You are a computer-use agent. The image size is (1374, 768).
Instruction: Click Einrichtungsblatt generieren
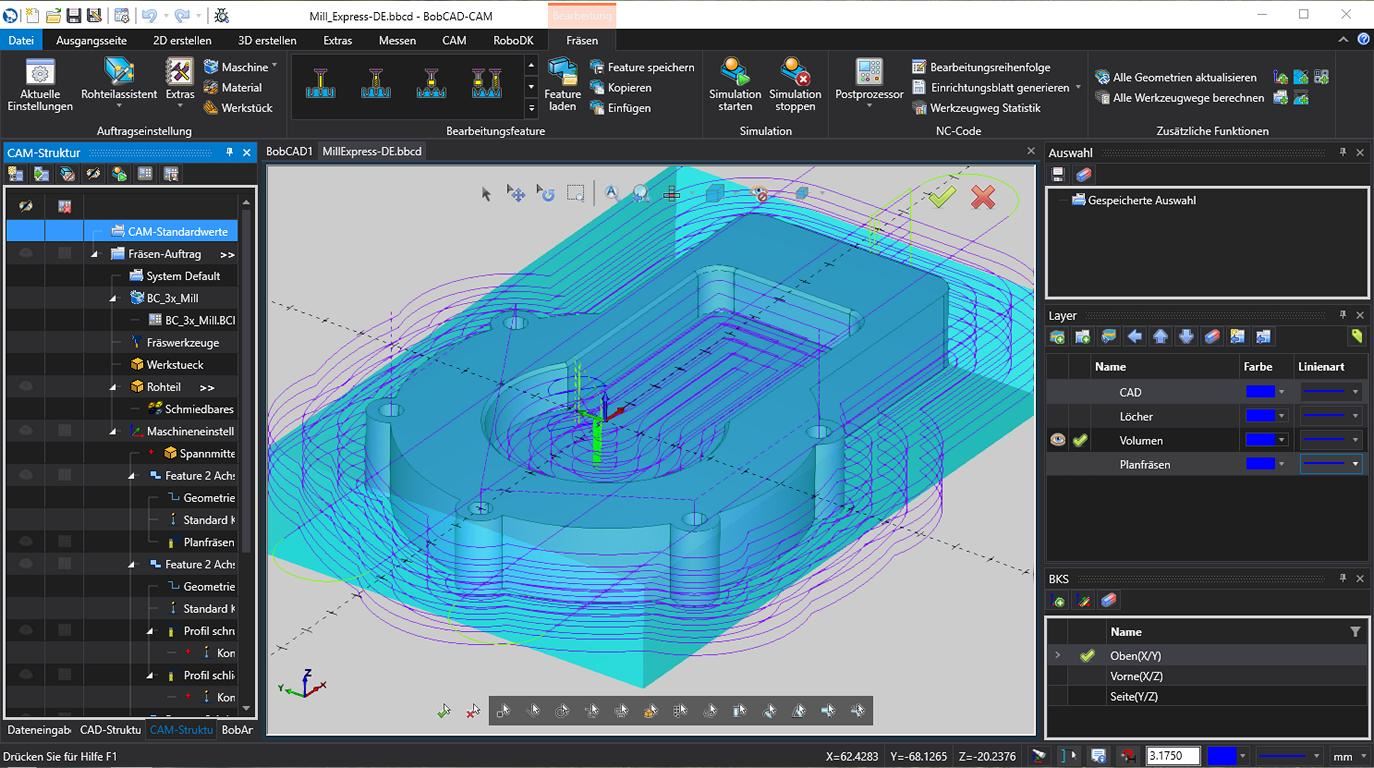(989, 87)
